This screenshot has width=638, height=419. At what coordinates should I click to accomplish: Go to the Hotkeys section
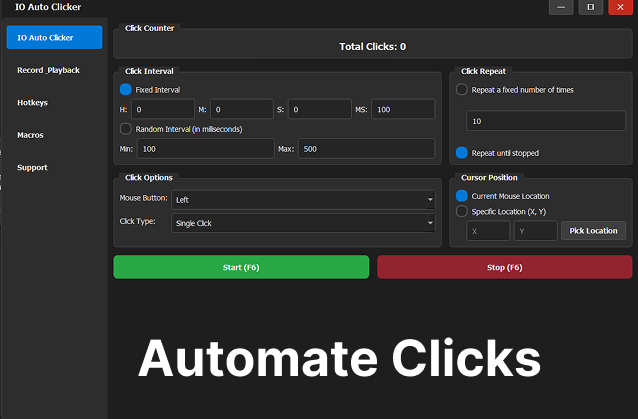coord(33,103)
